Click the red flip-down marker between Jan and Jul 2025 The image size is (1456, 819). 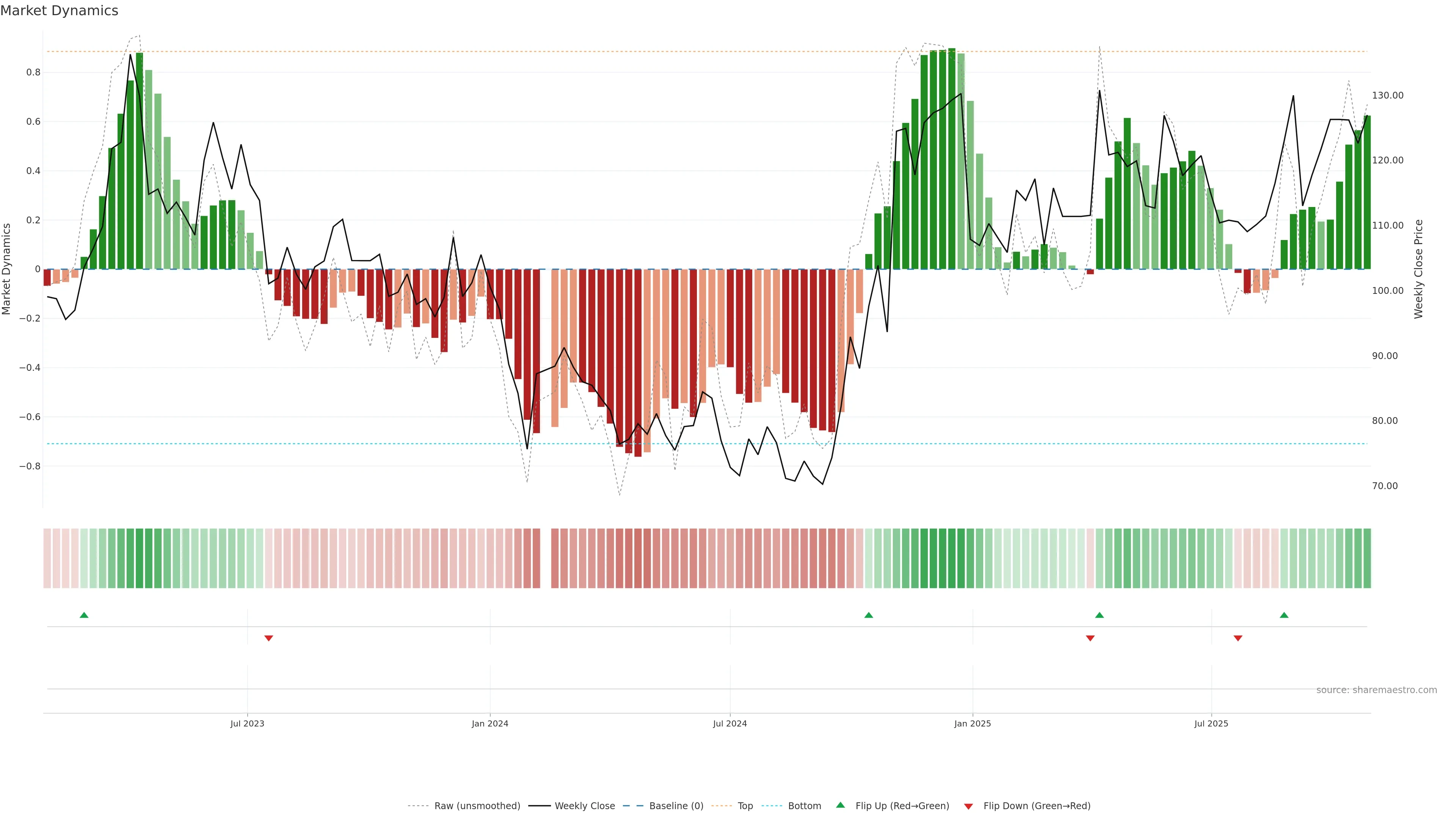pyautogui.click(x=1090, y=638)
